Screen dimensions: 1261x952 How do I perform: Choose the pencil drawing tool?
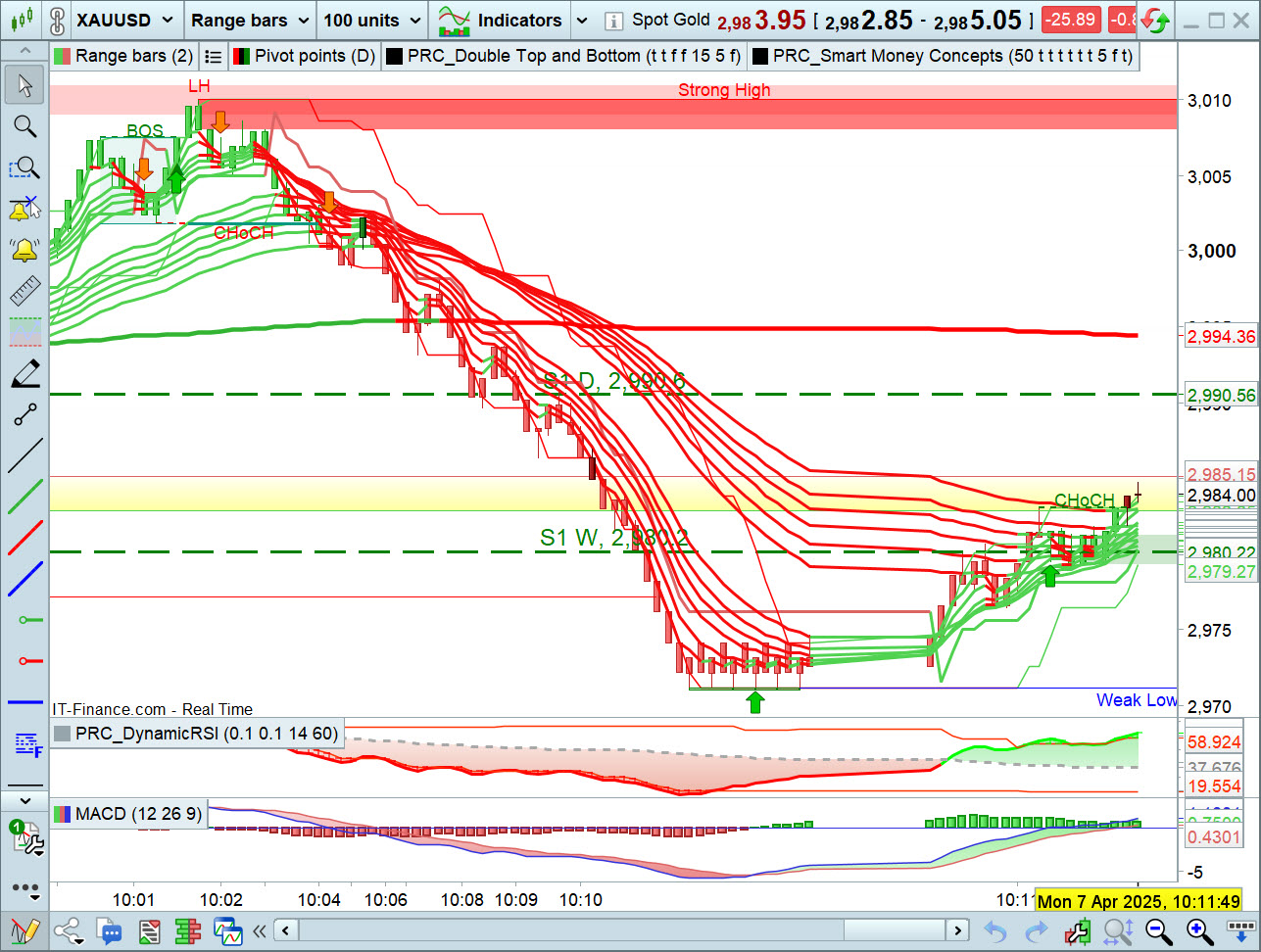[x=24, y=373]
